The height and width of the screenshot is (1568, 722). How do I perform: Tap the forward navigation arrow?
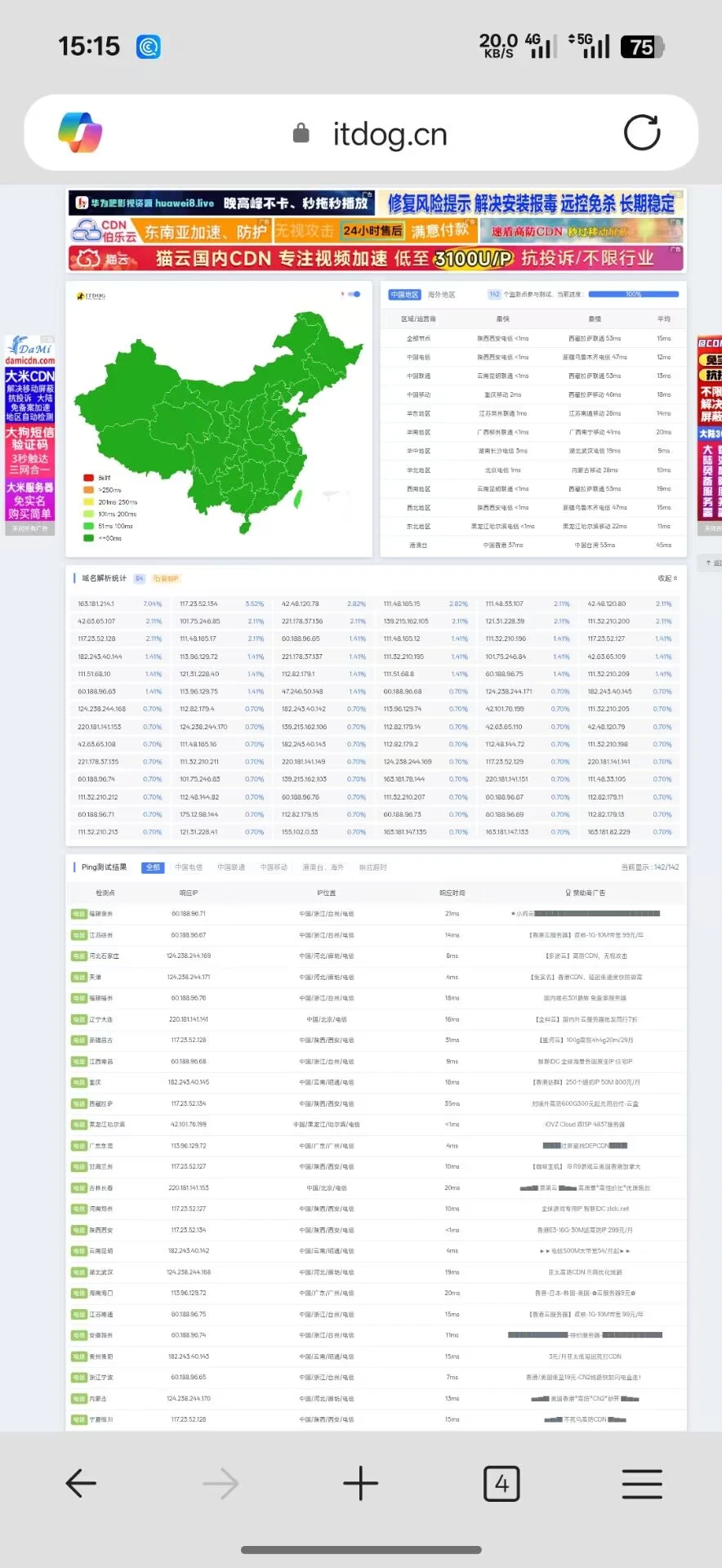pyautogui.click(x=221, y=1483)
